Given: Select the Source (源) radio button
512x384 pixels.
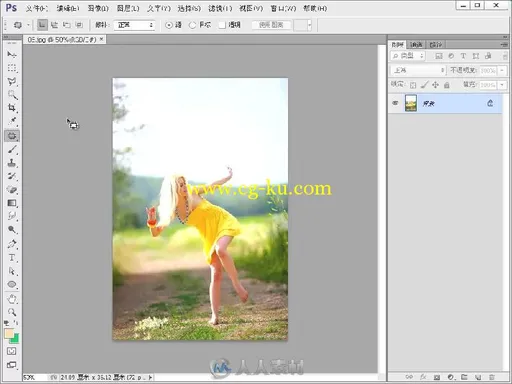Looking at the screenshot, I should point(169,25).
